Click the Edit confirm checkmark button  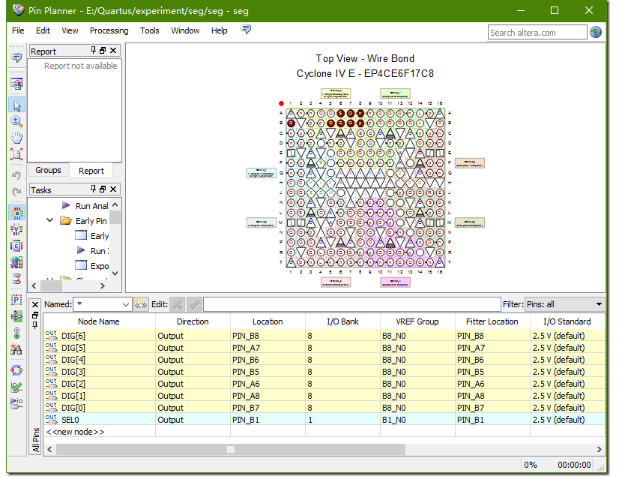tap(194, 304)
